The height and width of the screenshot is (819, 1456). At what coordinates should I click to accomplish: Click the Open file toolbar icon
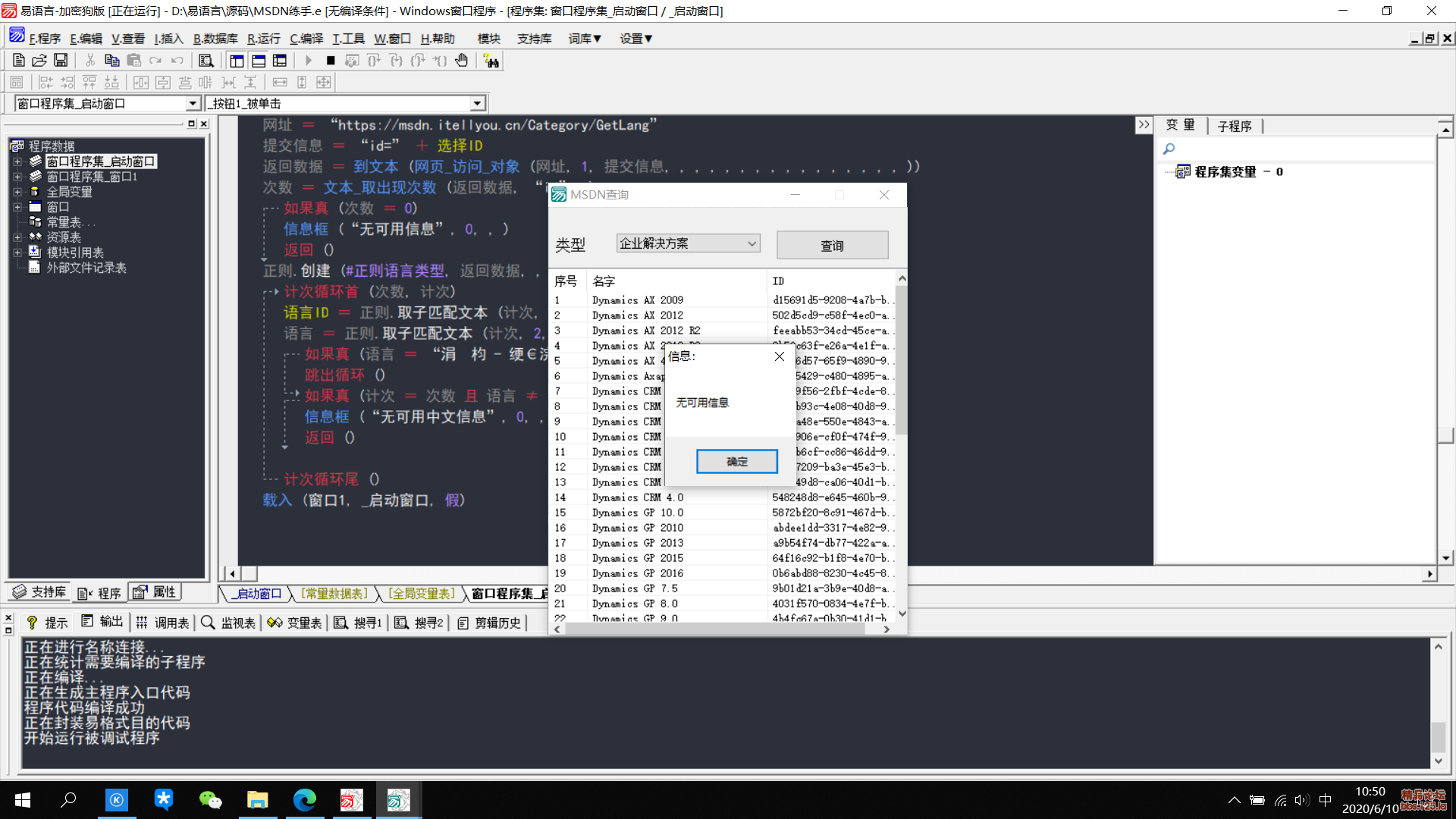pyautogui.click(x=39, y=61)
